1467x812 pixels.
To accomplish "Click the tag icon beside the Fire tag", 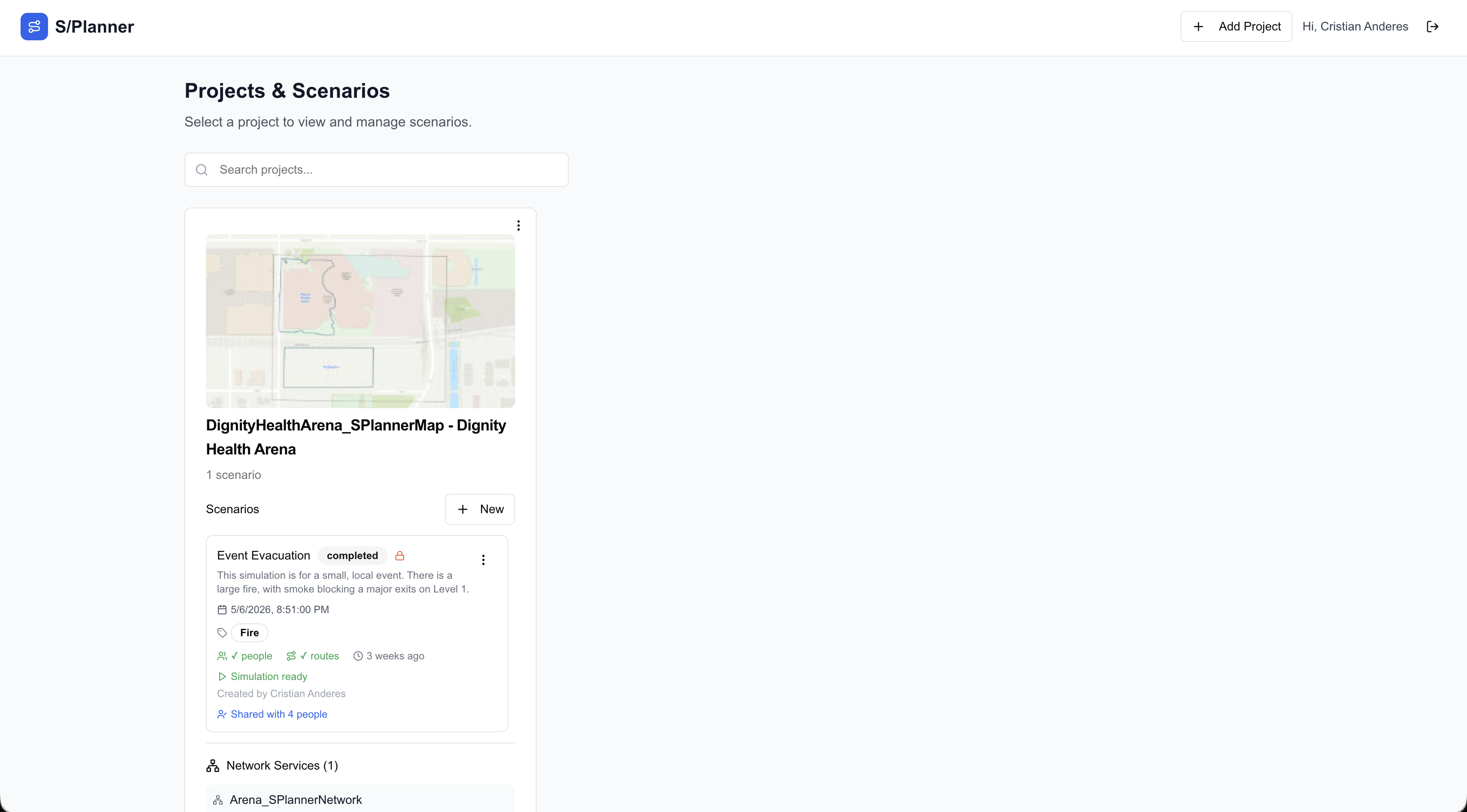I will 222,633.
